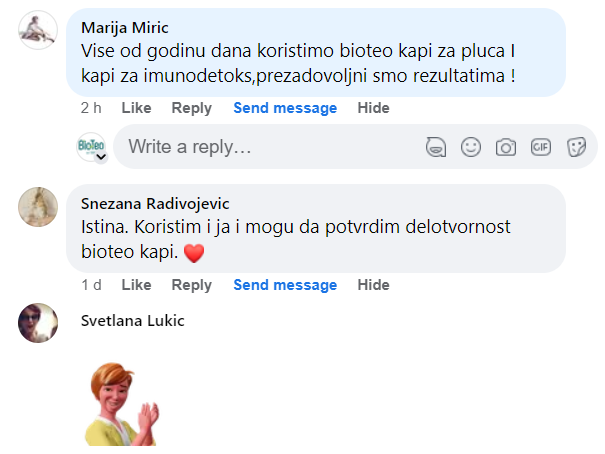The height and width of the screenshot is (454, 605).
Task: Open the avatar sticker picker in reply box
Action: (x=436, y=148)
